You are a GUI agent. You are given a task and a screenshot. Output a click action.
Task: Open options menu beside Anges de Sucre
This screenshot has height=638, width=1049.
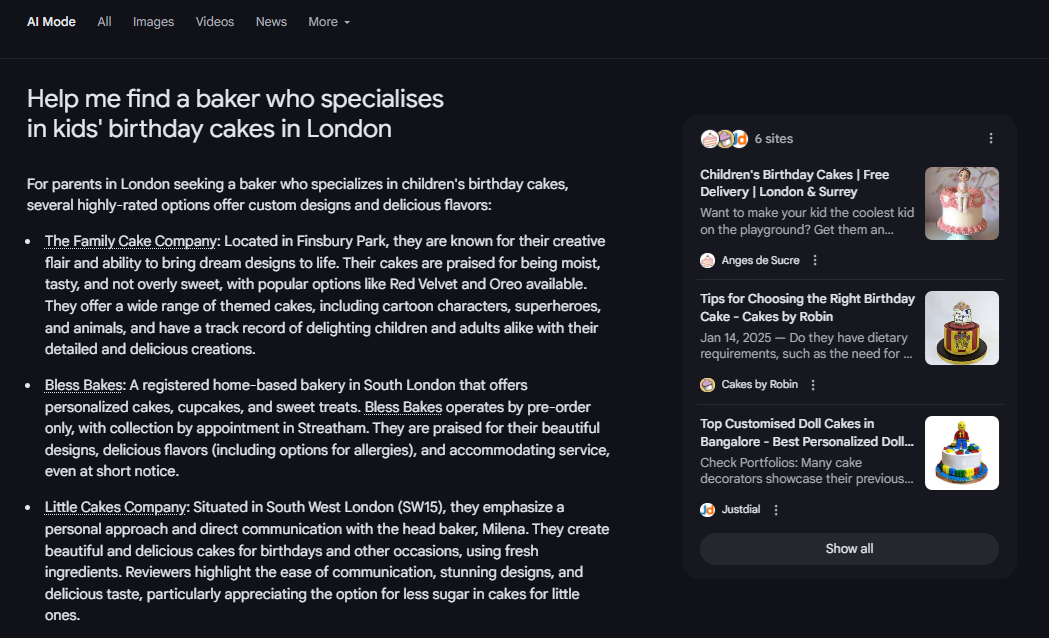tap(815, 260)
